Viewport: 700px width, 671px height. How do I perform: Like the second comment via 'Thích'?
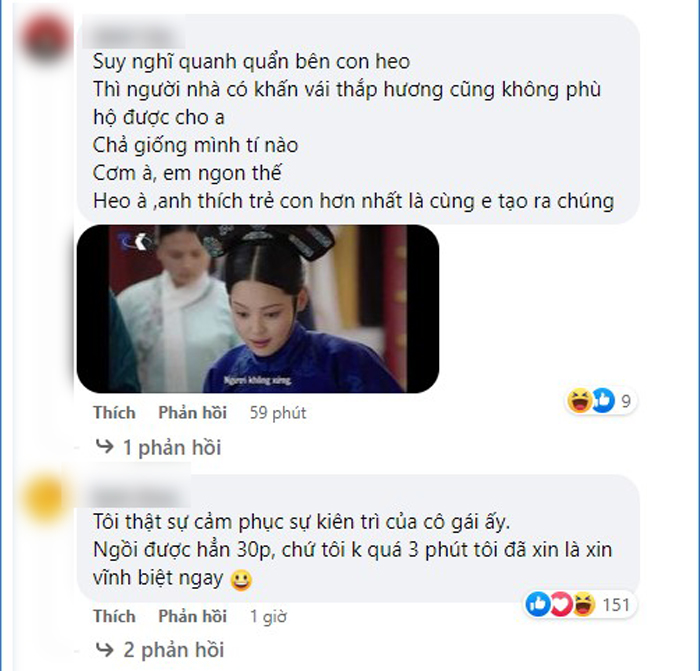tap(114, 616)
